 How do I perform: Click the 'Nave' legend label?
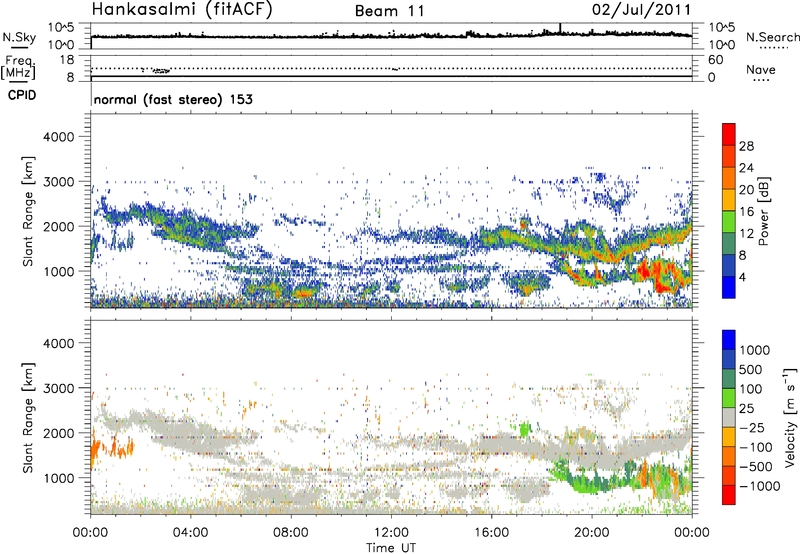point(761,69)
